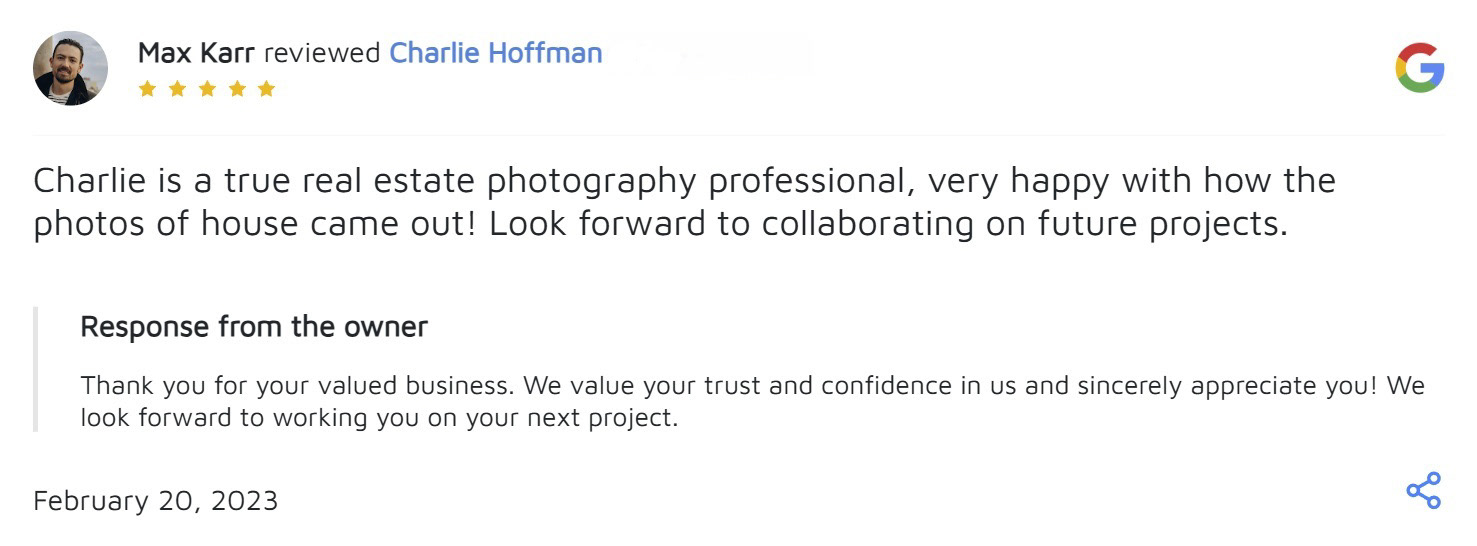Click the fourth gold rating star

237,89
